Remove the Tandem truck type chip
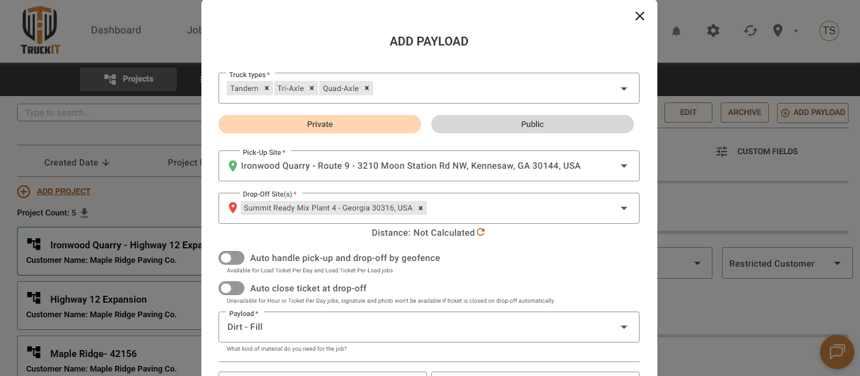860x376 pixels. click(267, 88)
